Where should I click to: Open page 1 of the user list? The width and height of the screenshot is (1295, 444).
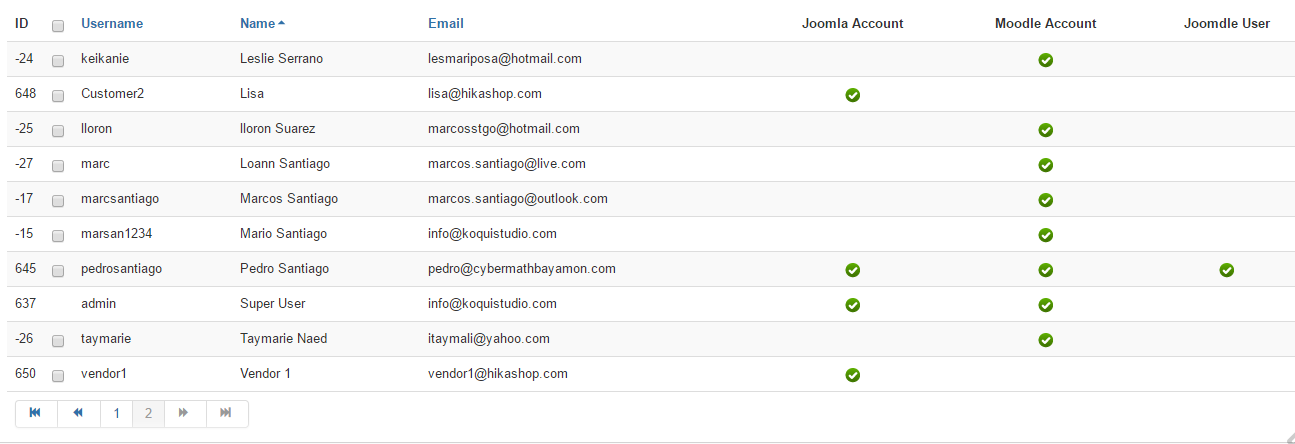coord(116,413)
